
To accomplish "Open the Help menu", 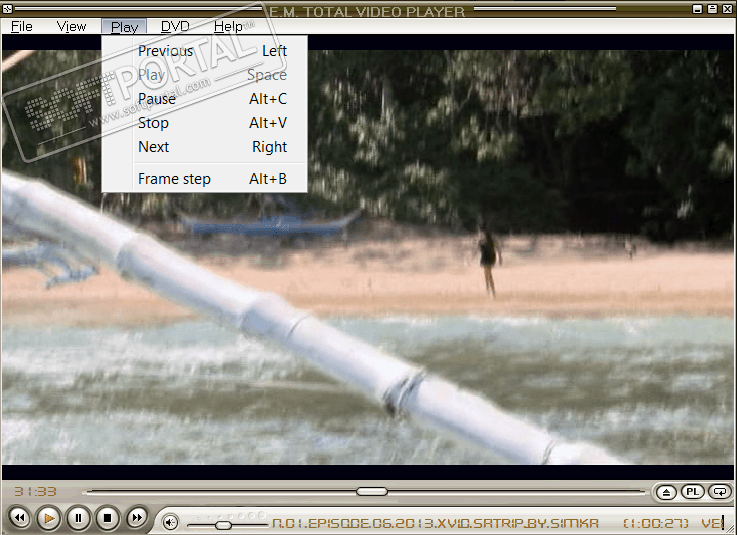I will point(228,26).
